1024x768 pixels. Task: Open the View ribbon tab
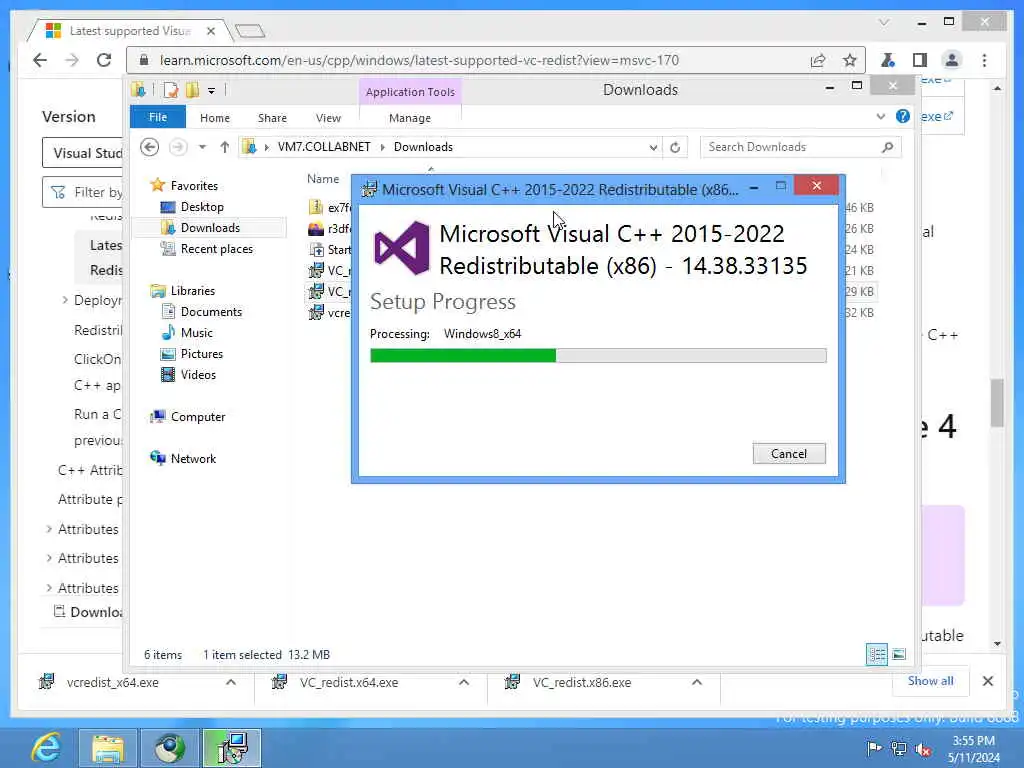[328, 118]
